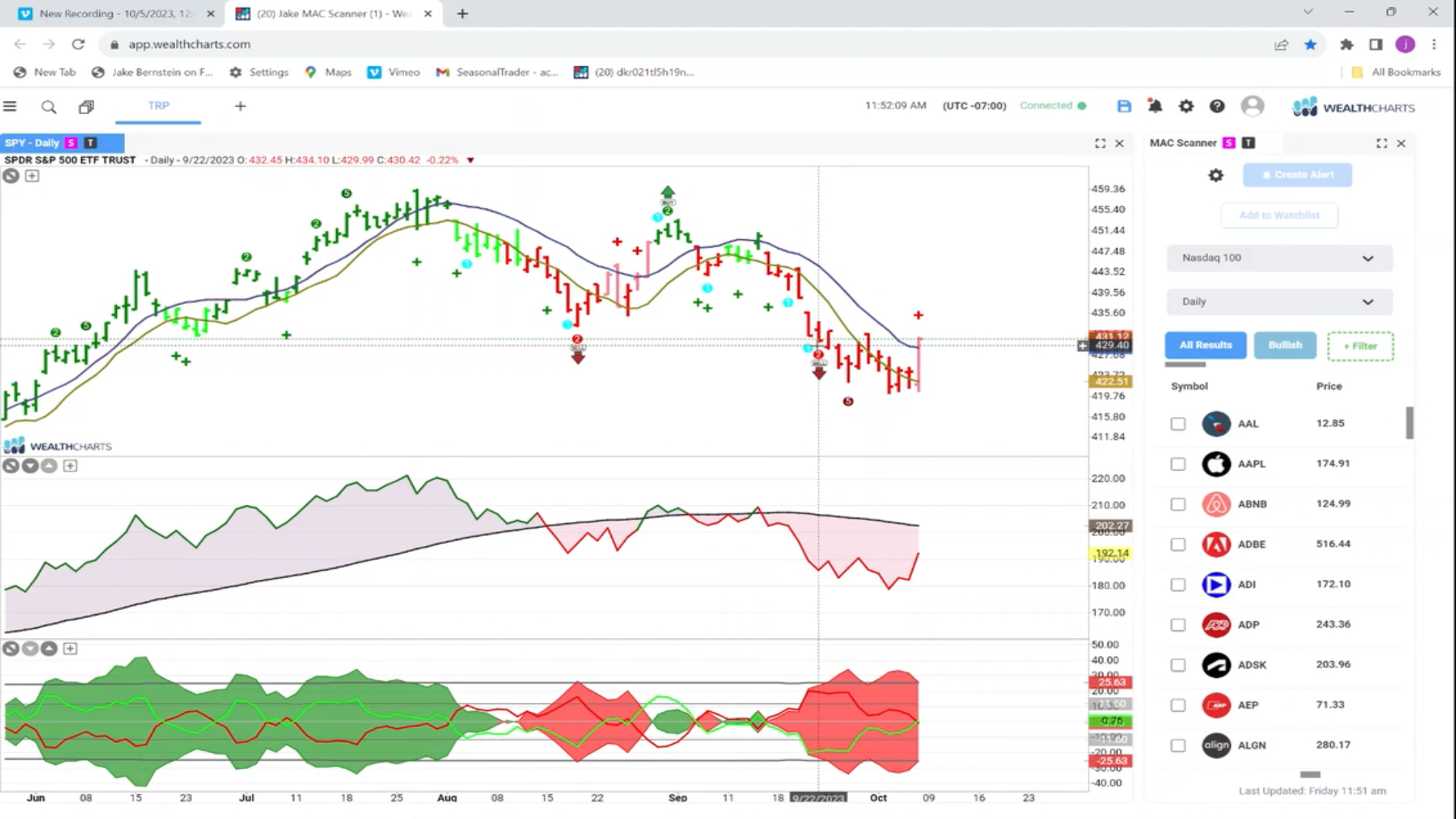1456x819 pixels.
Task: Move the bottom oscillator pane up
Action: [49, 648]
